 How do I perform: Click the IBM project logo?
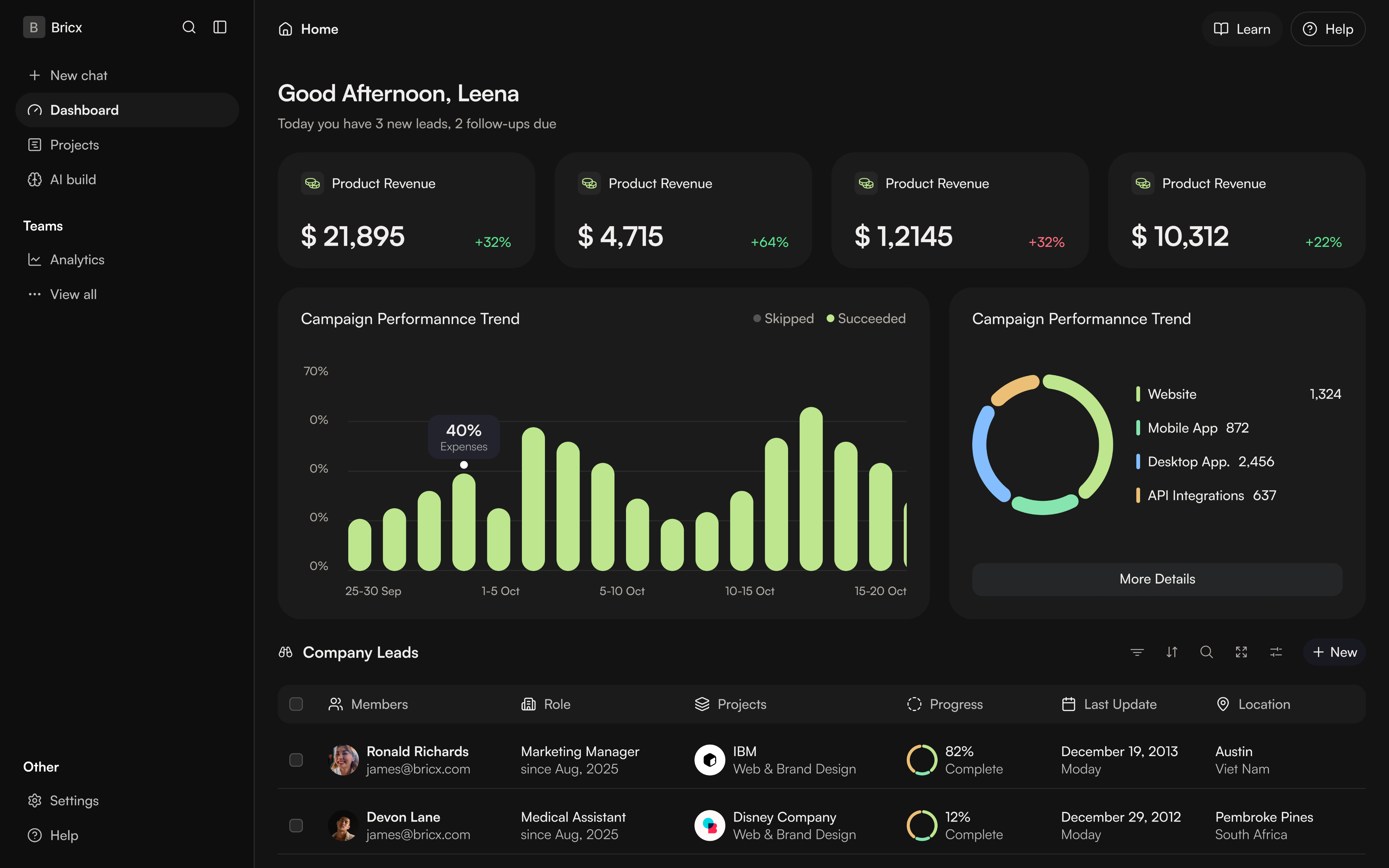710,760
